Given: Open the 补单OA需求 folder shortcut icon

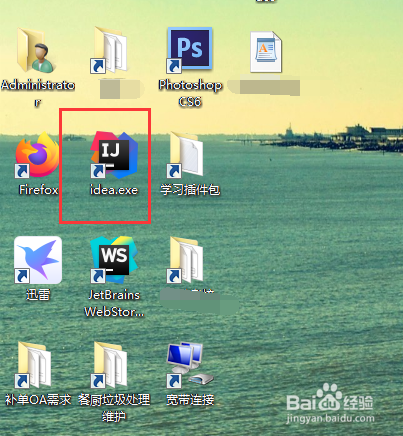Looking at the screenshot, I should point(34,365).
